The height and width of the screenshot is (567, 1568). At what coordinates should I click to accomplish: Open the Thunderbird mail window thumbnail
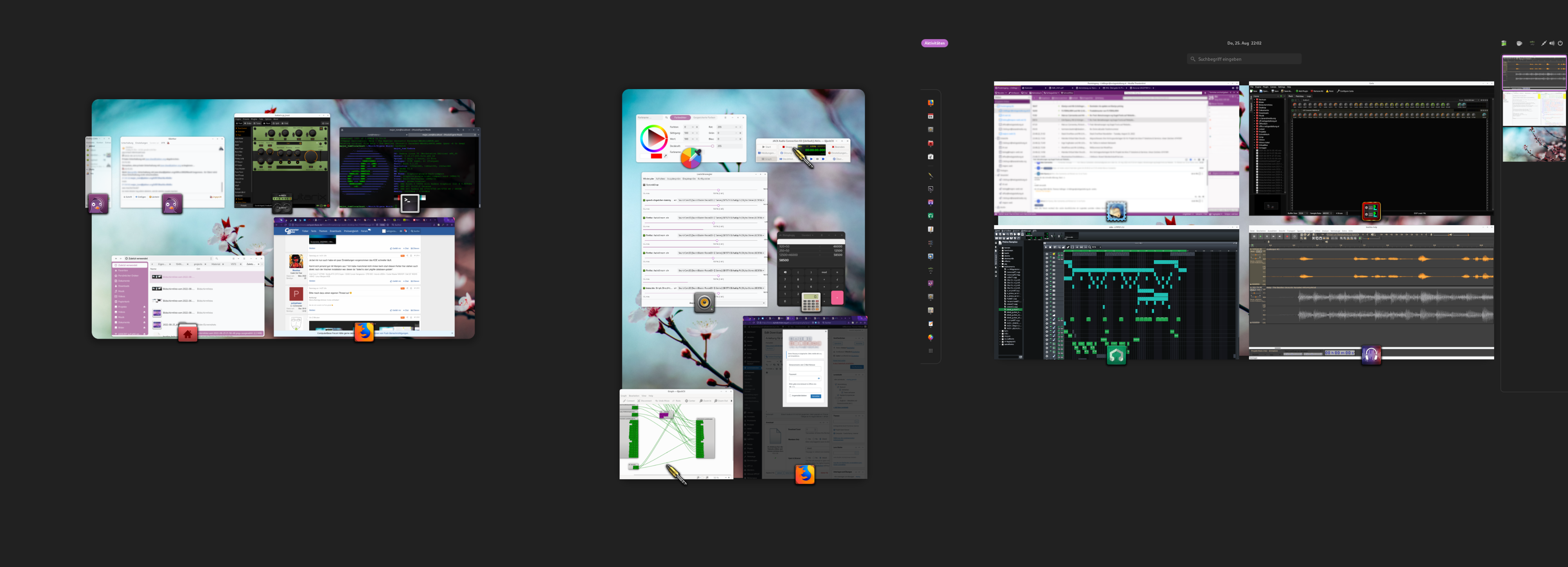pyautogui.click(x=1116, y=146)
